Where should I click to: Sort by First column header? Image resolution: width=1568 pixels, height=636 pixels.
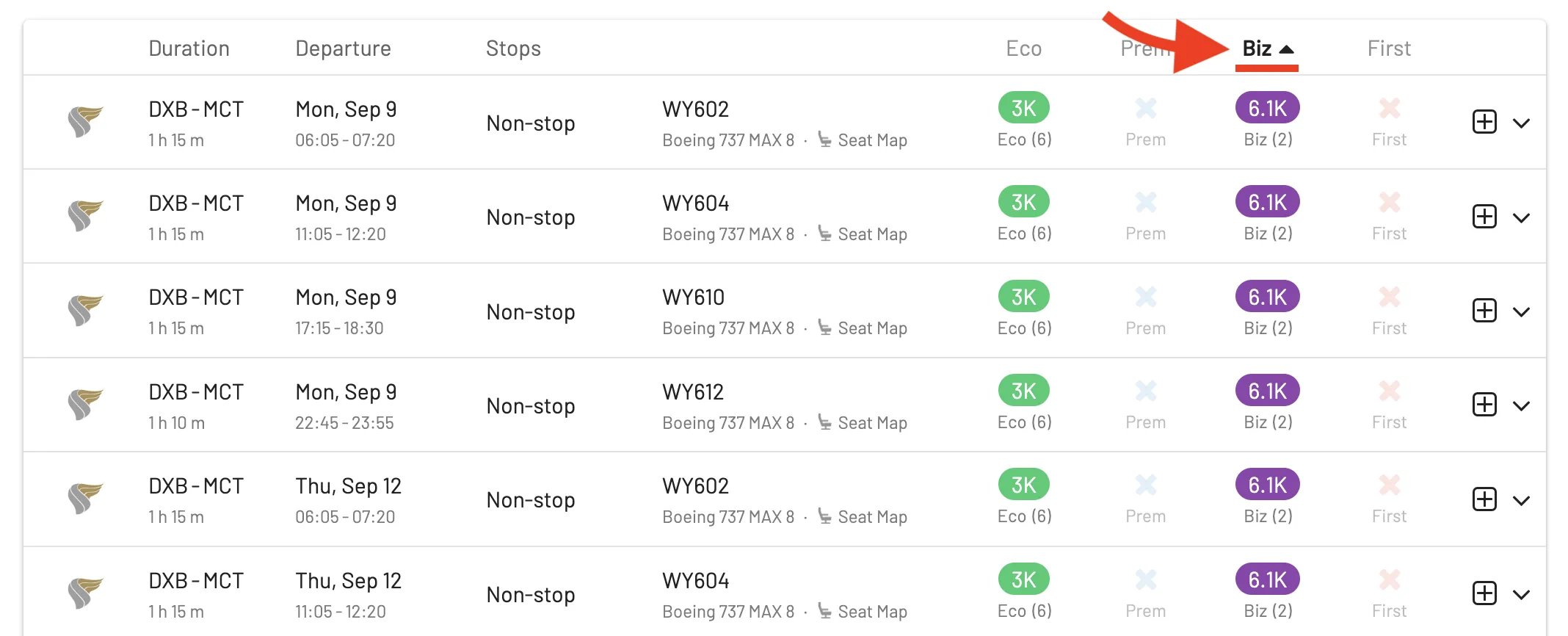(1389, 48)
